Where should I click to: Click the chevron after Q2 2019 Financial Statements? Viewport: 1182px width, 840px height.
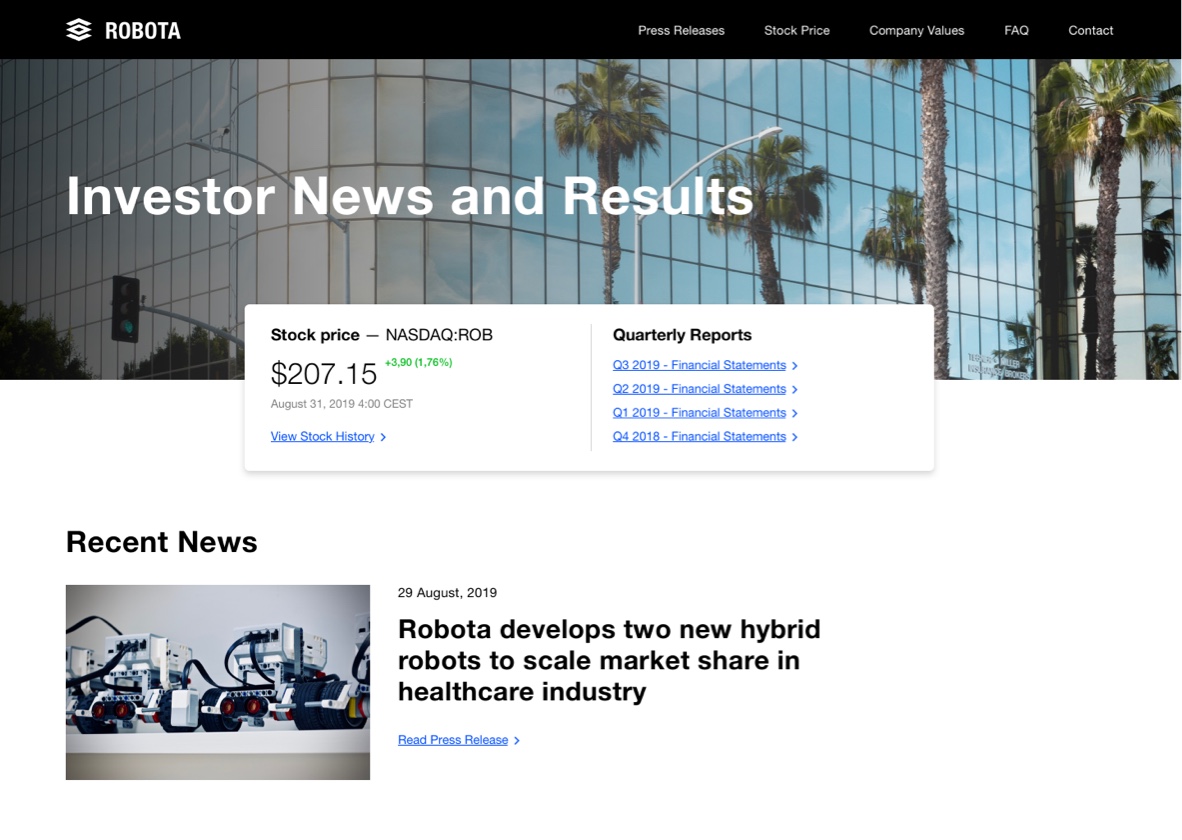click(795, 390)
